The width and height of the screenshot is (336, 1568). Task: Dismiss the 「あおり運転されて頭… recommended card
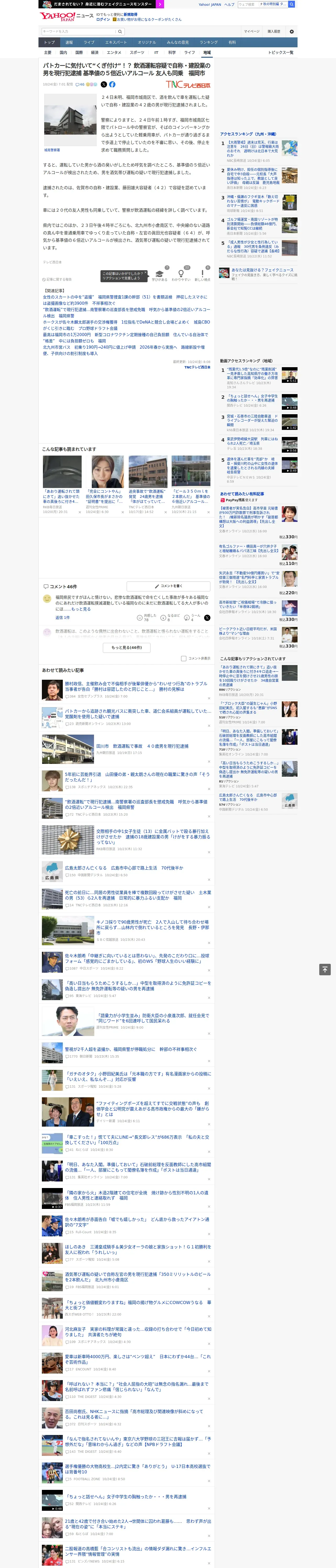pos(80,512)
